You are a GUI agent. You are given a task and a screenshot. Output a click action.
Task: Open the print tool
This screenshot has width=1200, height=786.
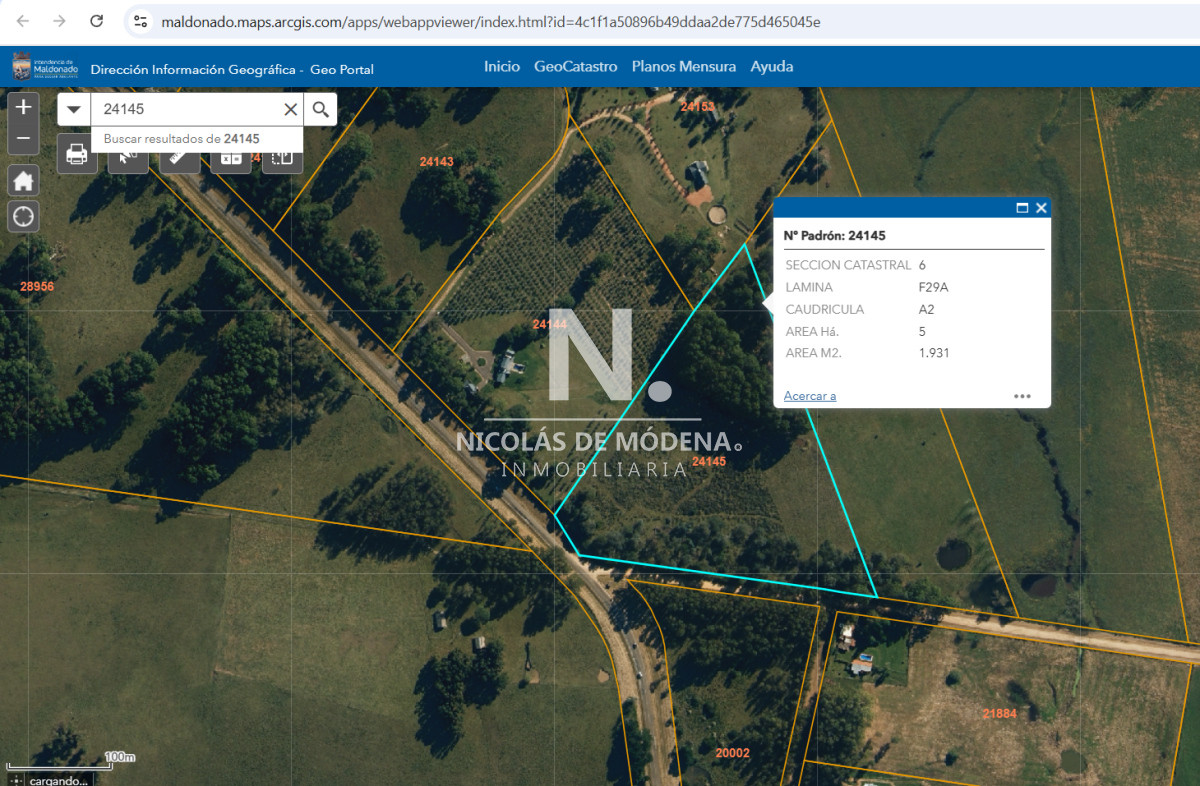pos(77,156)
